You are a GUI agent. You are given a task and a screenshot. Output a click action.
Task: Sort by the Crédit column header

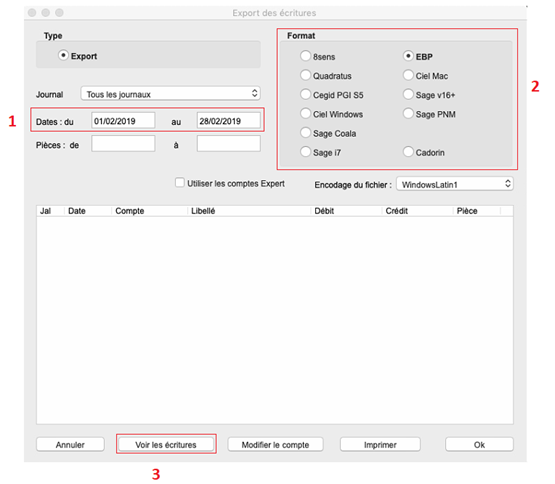pyautogui.click(x=417, y=211)
